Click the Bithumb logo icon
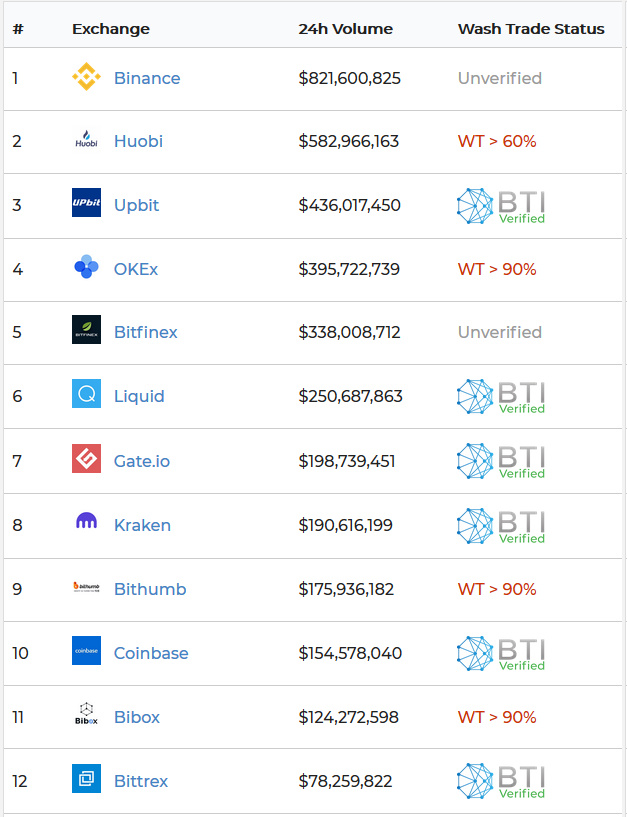627x817 pixels. (86, 588)
